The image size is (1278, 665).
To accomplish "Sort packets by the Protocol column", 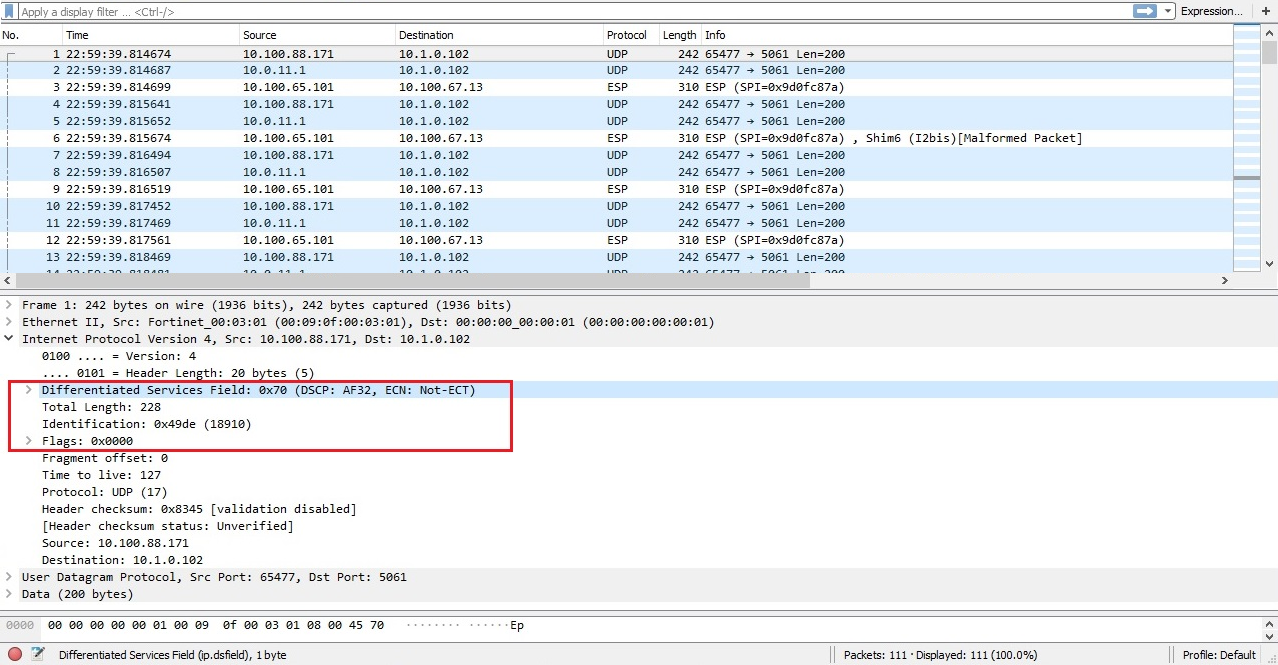I will click(627, 34).
